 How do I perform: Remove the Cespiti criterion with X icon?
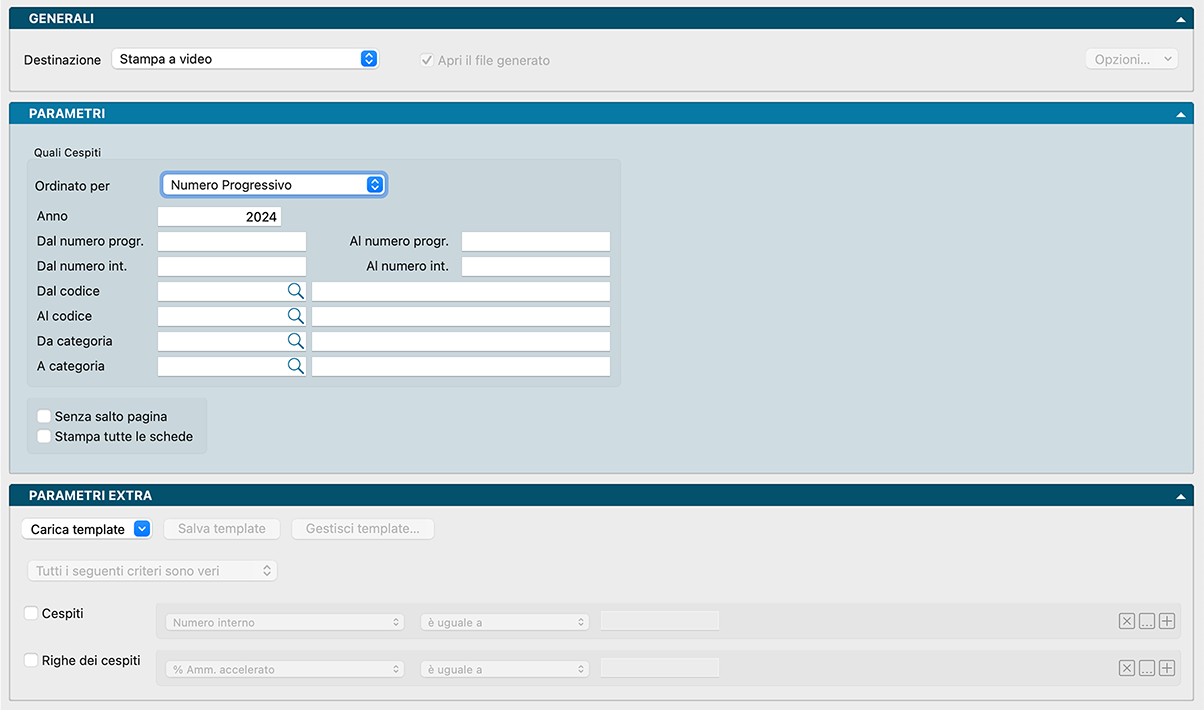tap(1127, 622)
